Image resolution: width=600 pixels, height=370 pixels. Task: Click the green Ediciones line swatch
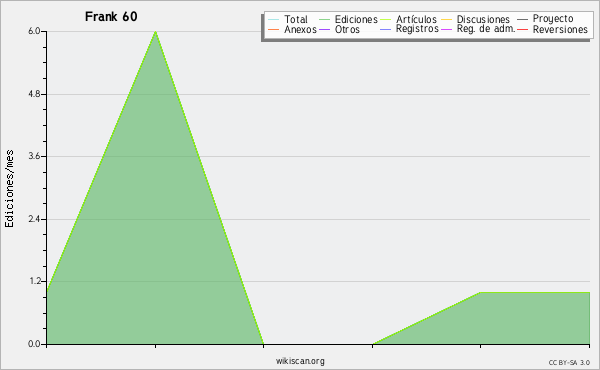[x=324, y=20]
